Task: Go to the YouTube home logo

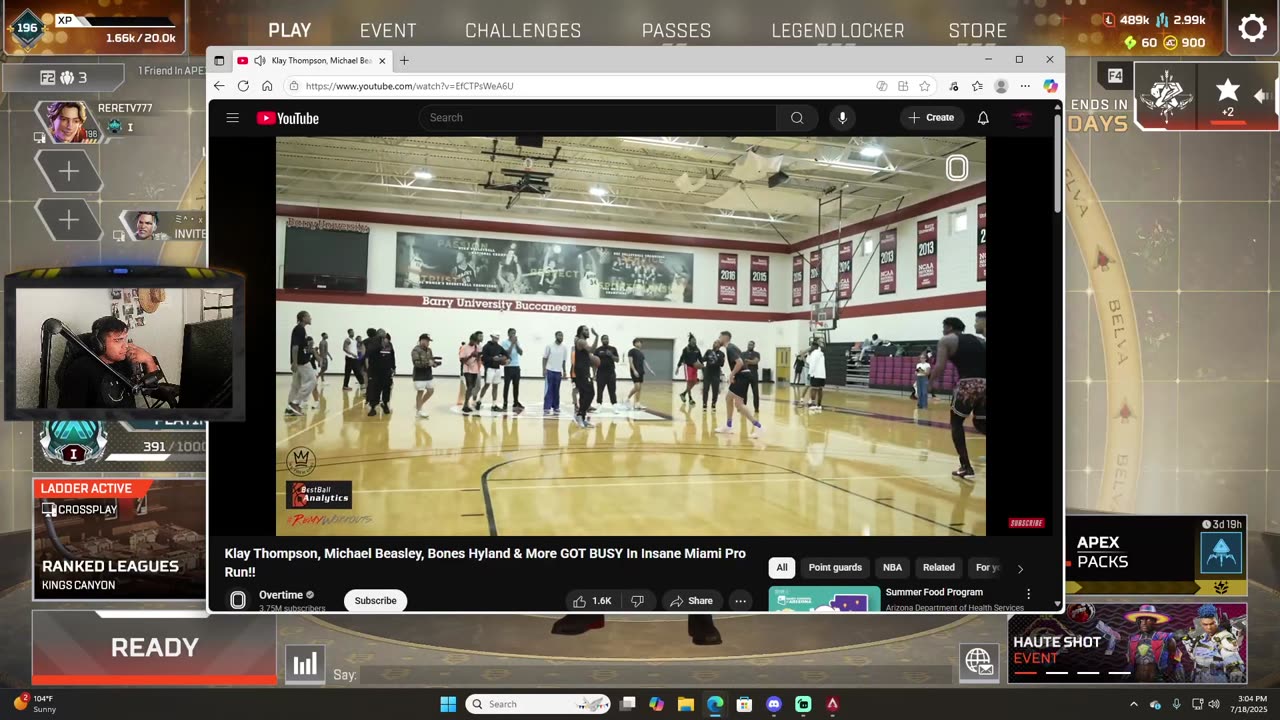Action: 288,118
